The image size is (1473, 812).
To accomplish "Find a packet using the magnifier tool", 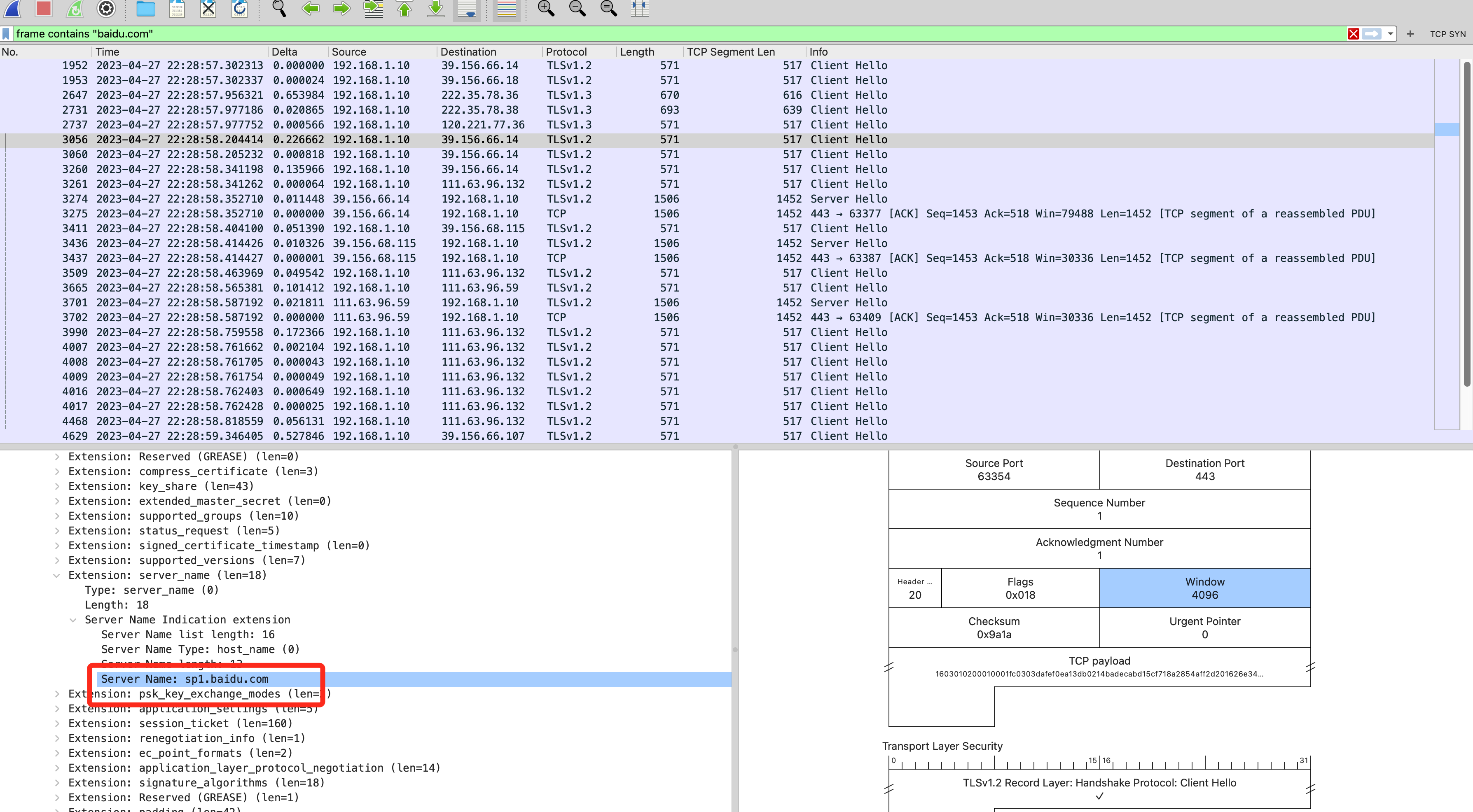I will pos(279,10).
